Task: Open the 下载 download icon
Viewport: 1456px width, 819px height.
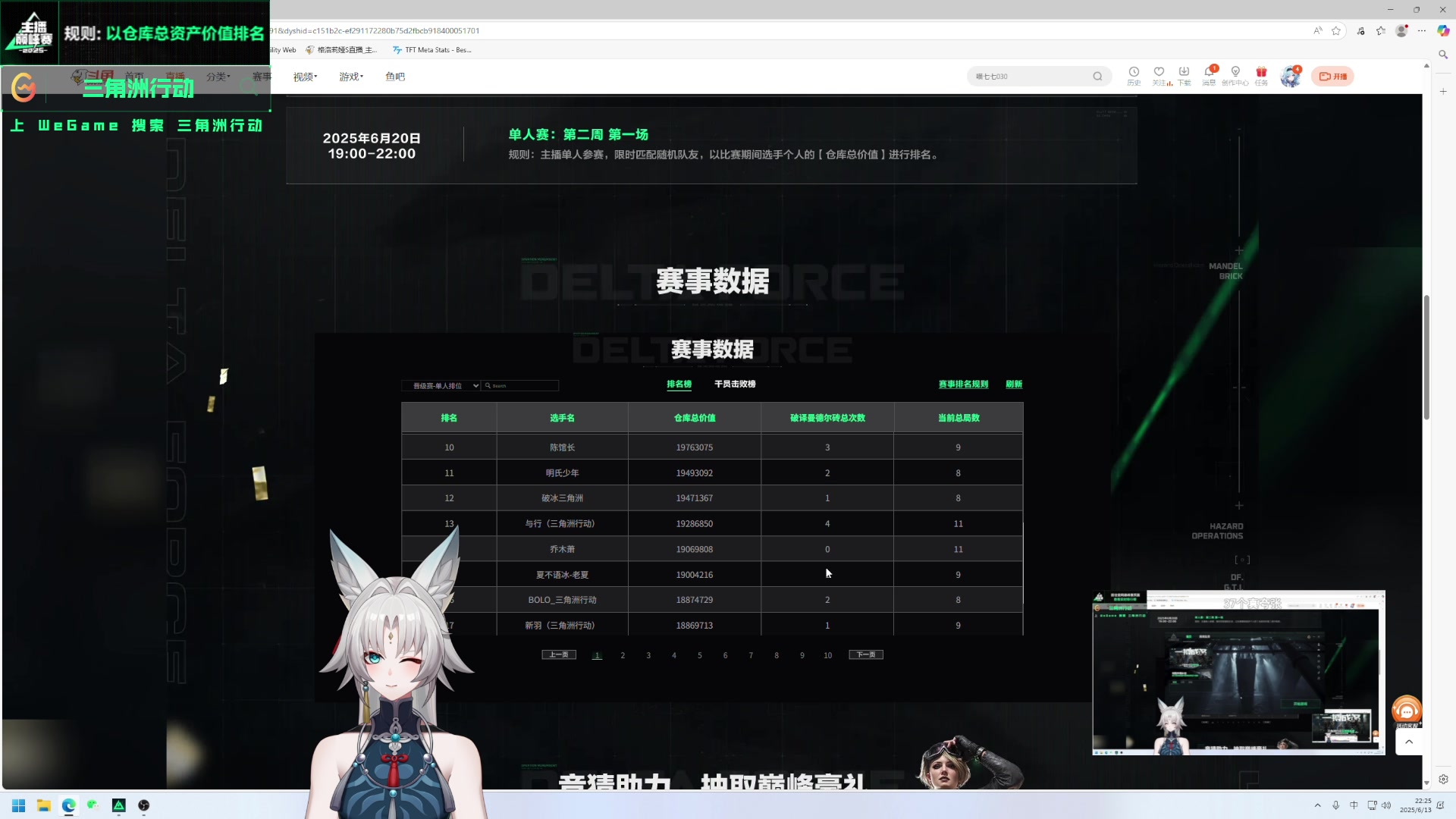Action: pyautogui.click(x=1184, y=76)
